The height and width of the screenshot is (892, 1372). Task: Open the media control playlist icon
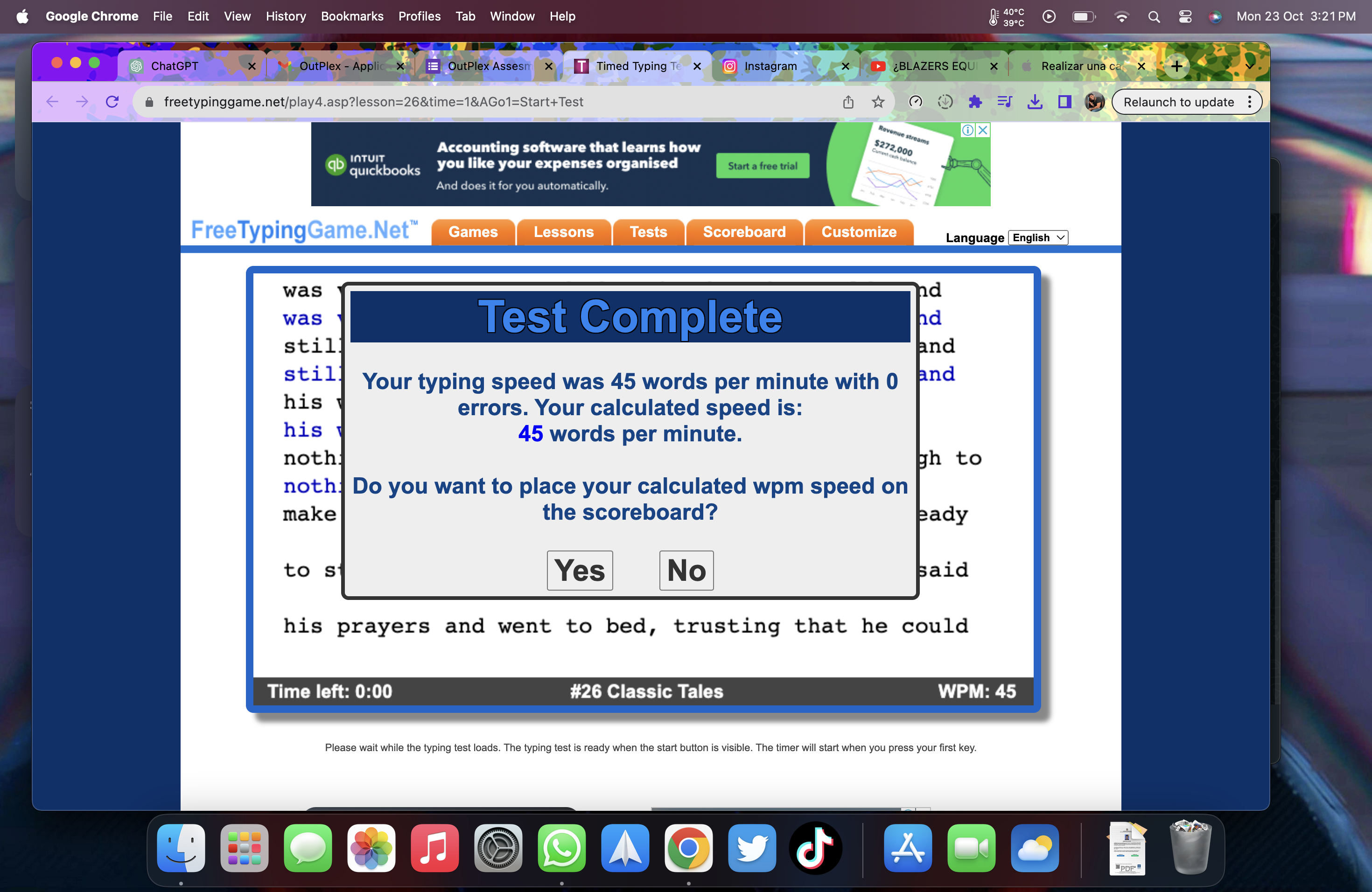pyautogui.click(x=1005, y=102)
